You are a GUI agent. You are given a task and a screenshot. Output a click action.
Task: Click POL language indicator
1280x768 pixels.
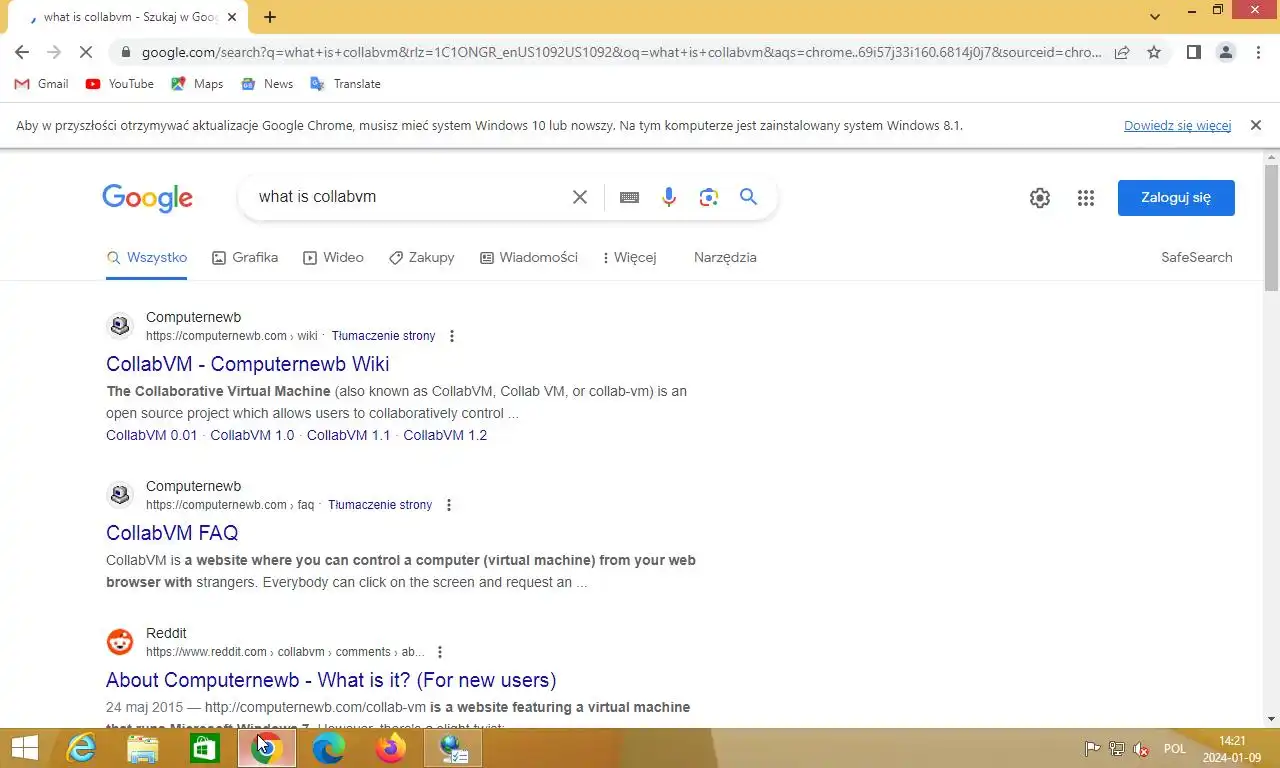pyautogui.click(x=1175, y=749)
